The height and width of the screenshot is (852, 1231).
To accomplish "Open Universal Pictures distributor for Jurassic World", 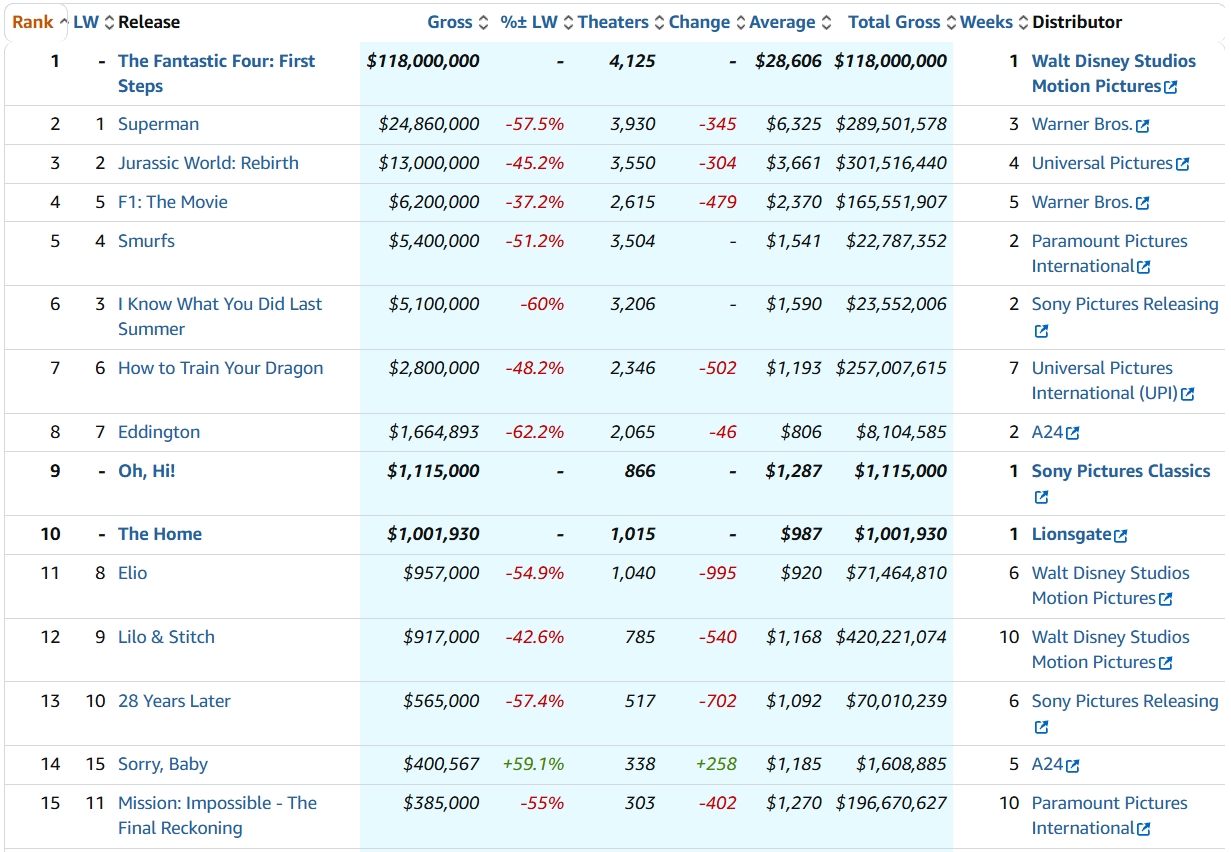I will coord(1102,163).
